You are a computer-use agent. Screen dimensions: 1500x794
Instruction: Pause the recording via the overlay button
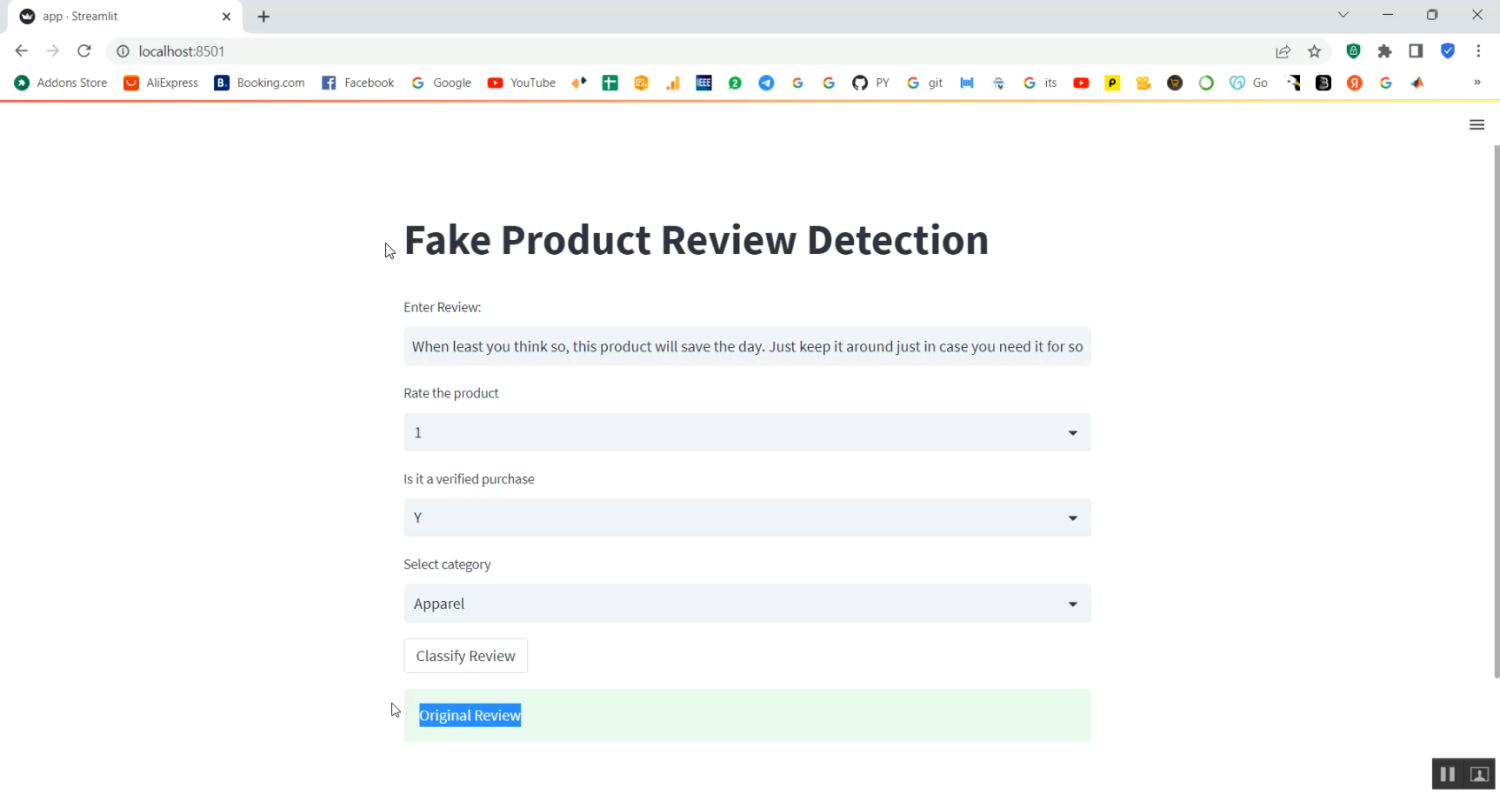1447,773
